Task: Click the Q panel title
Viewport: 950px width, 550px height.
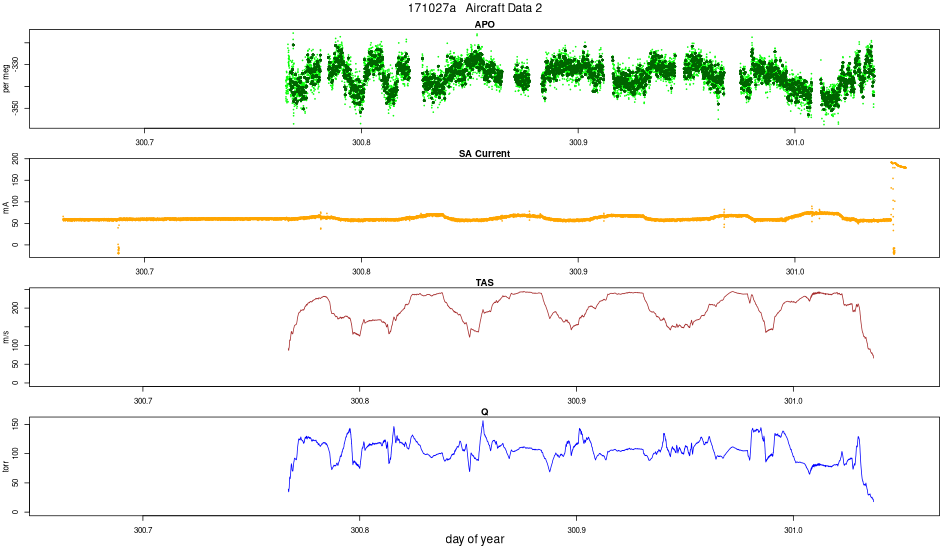Action: [x=484, y=411]
